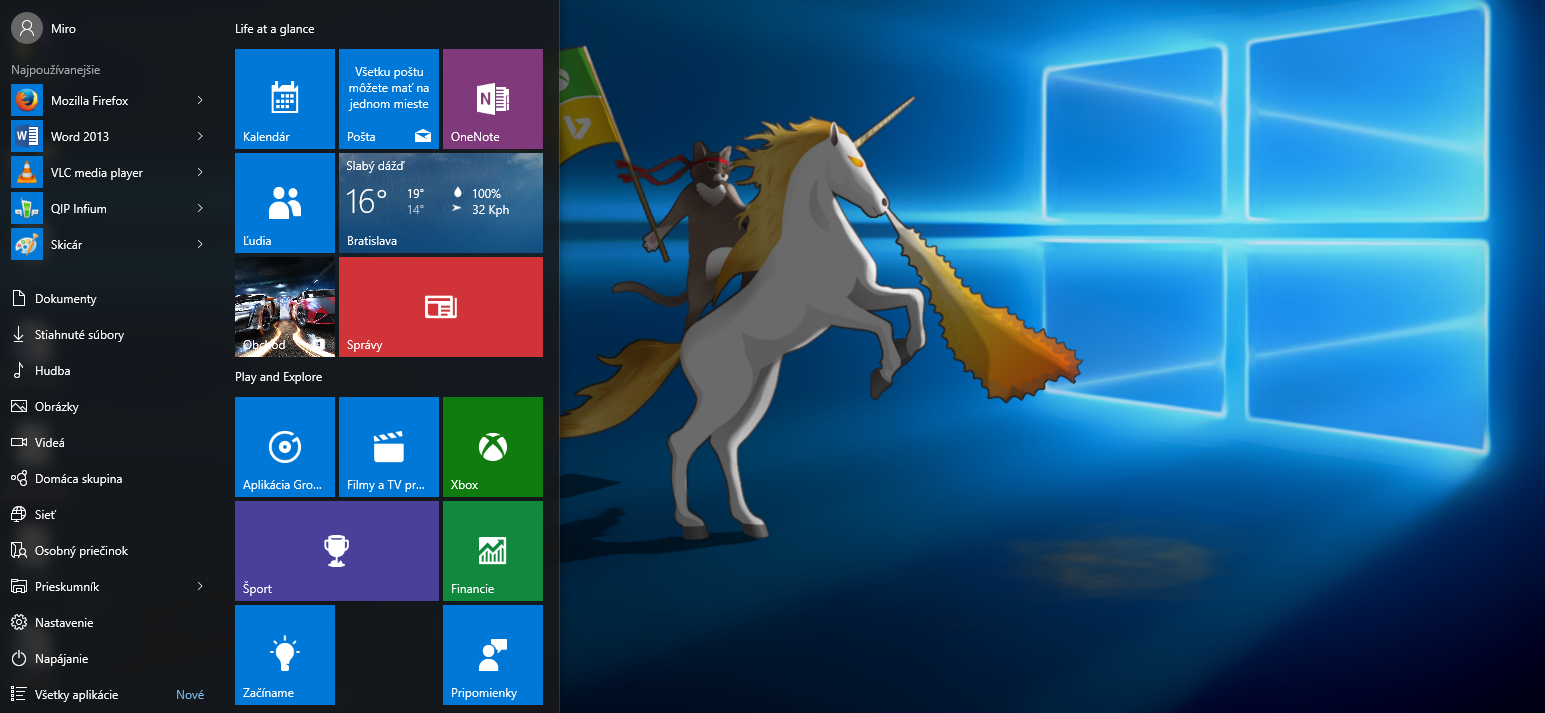The height and width of the screenshot is (713, 1545).
Task: Click the Nové label next to all apps
Action: click(190, 695)
